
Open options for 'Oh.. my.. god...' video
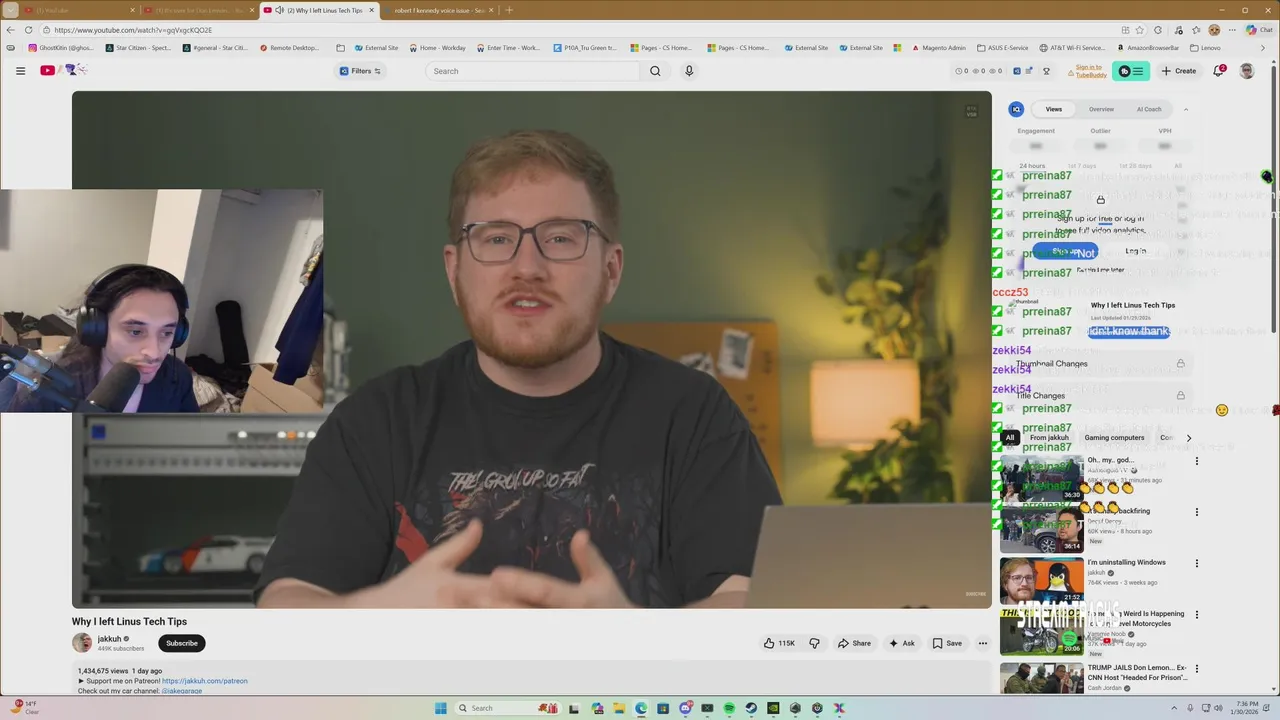pyautogui.click(x=1197, y=461)
